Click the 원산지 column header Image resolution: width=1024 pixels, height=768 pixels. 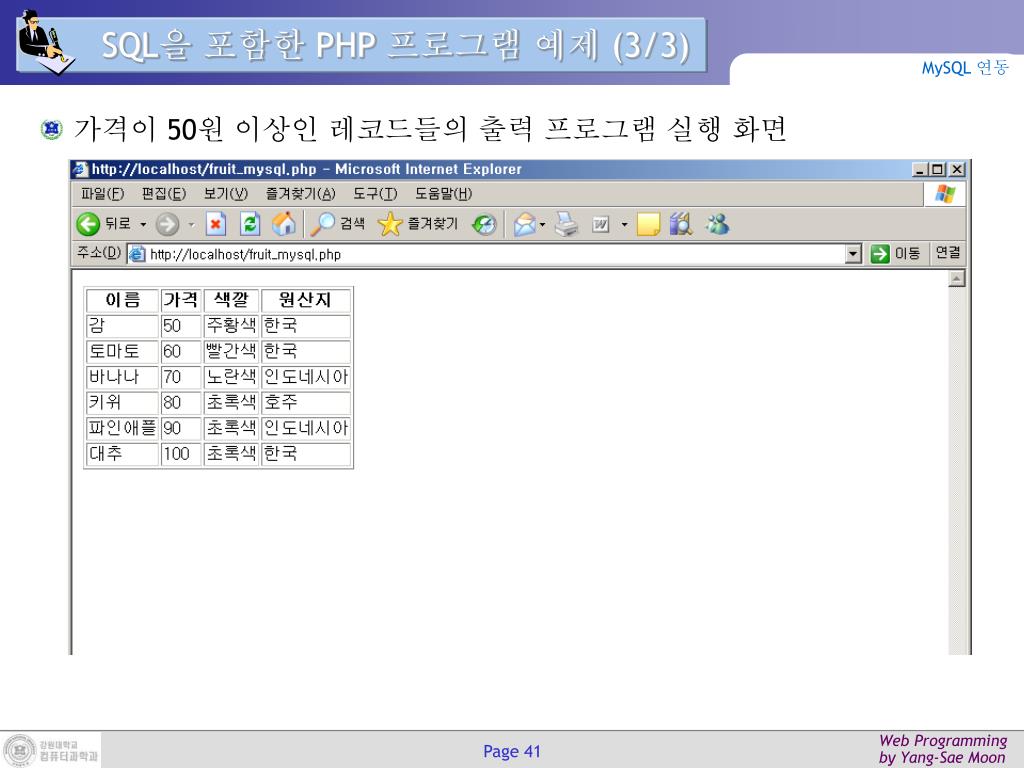(x=306, y=300)
